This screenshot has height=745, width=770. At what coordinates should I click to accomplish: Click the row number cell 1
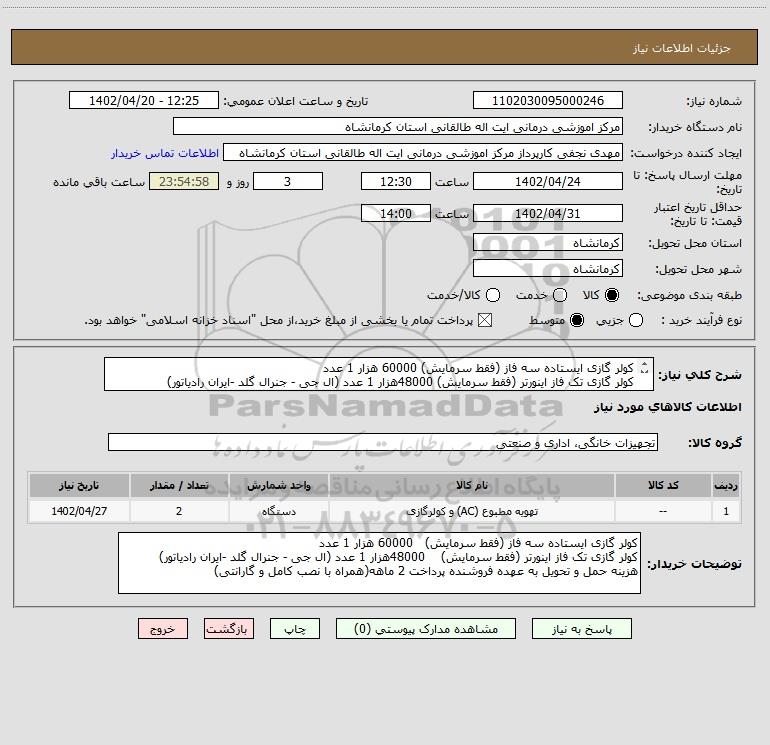726,511
